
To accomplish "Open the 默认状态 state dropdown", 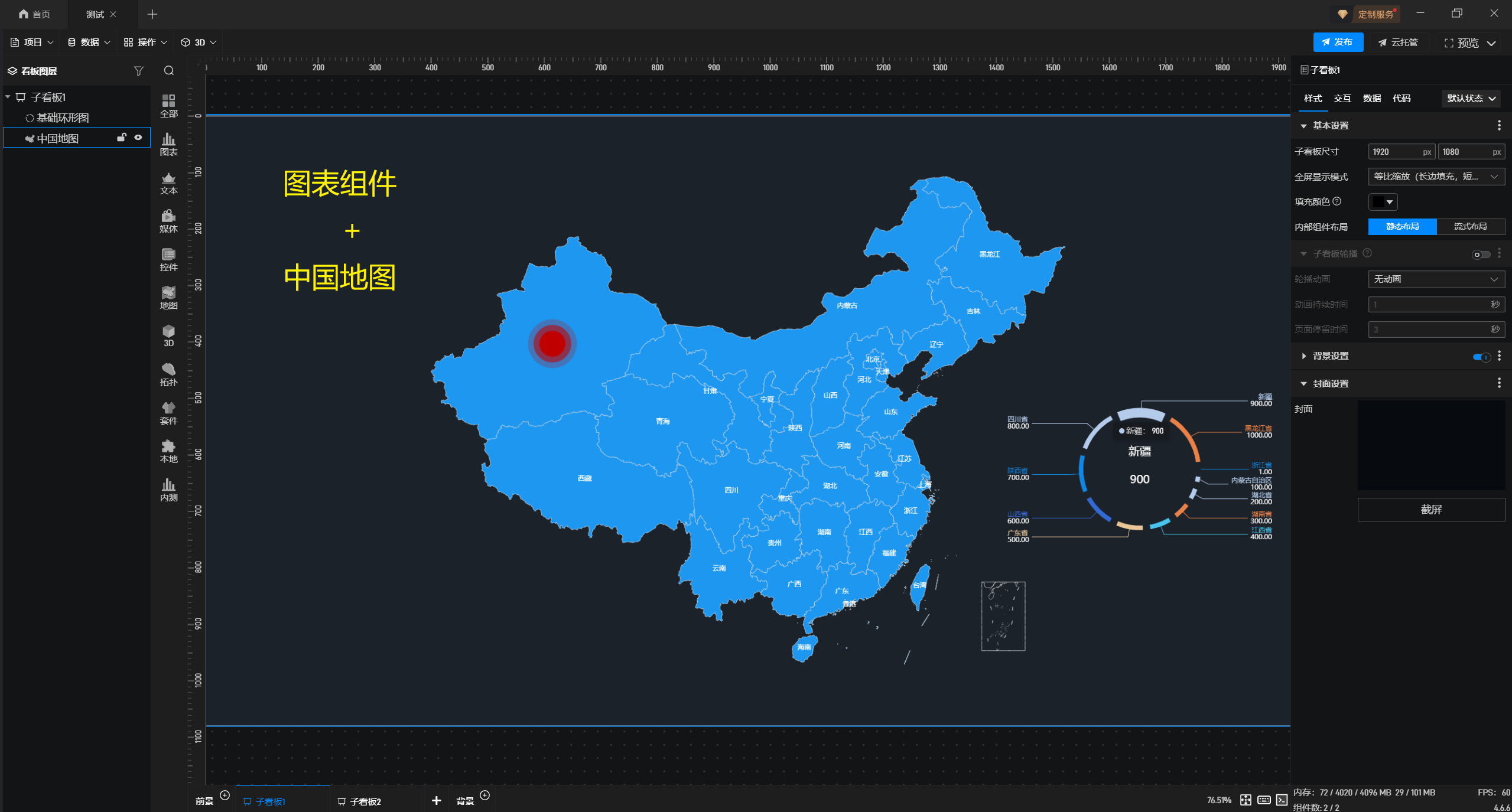I will [x=1470, y=99].
